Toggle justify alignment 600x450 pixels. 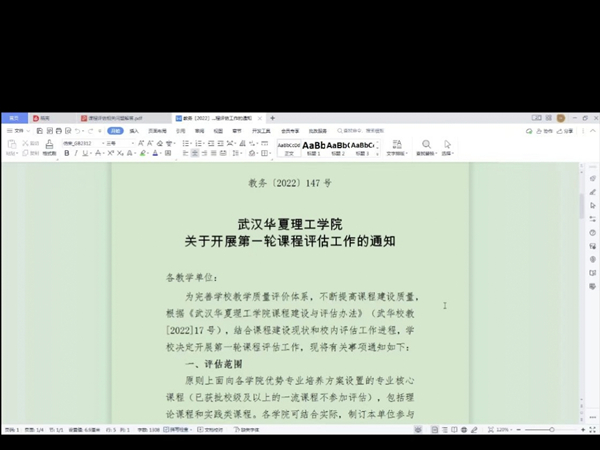click(213, 153)
